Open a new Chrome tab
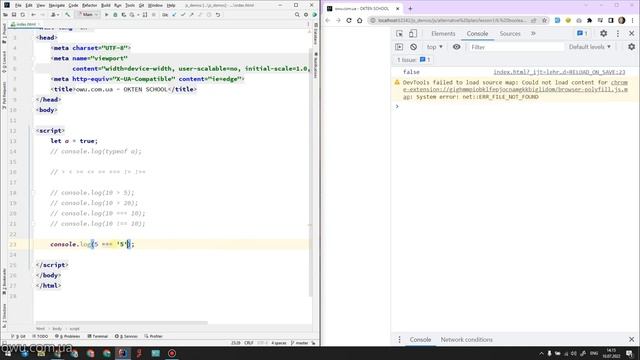The image size is (640, 360). (x=410, y=8)
